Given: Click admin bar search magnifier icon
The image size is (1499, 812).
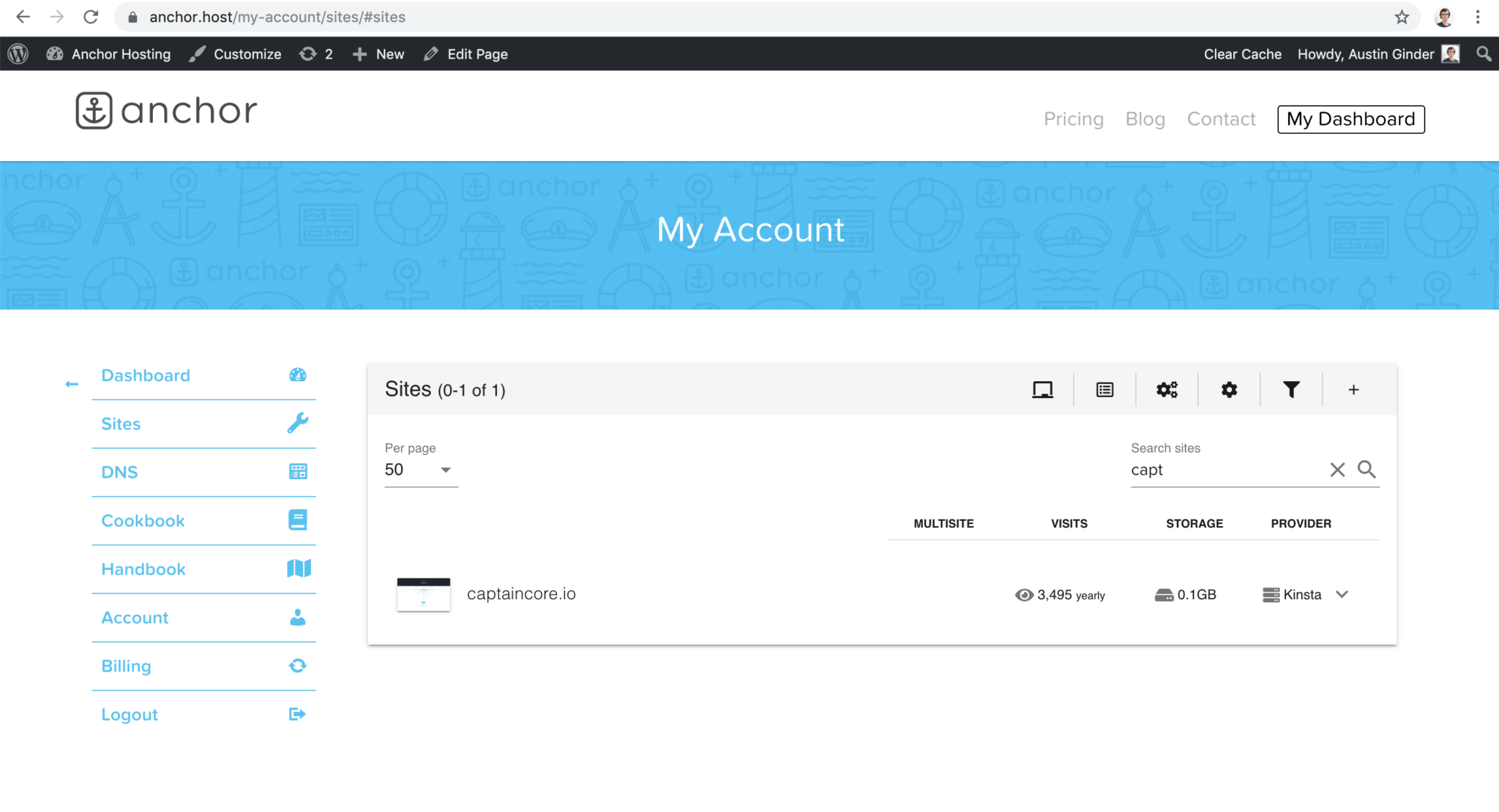Looking at the screenshot, I should tap(1484, 53).
